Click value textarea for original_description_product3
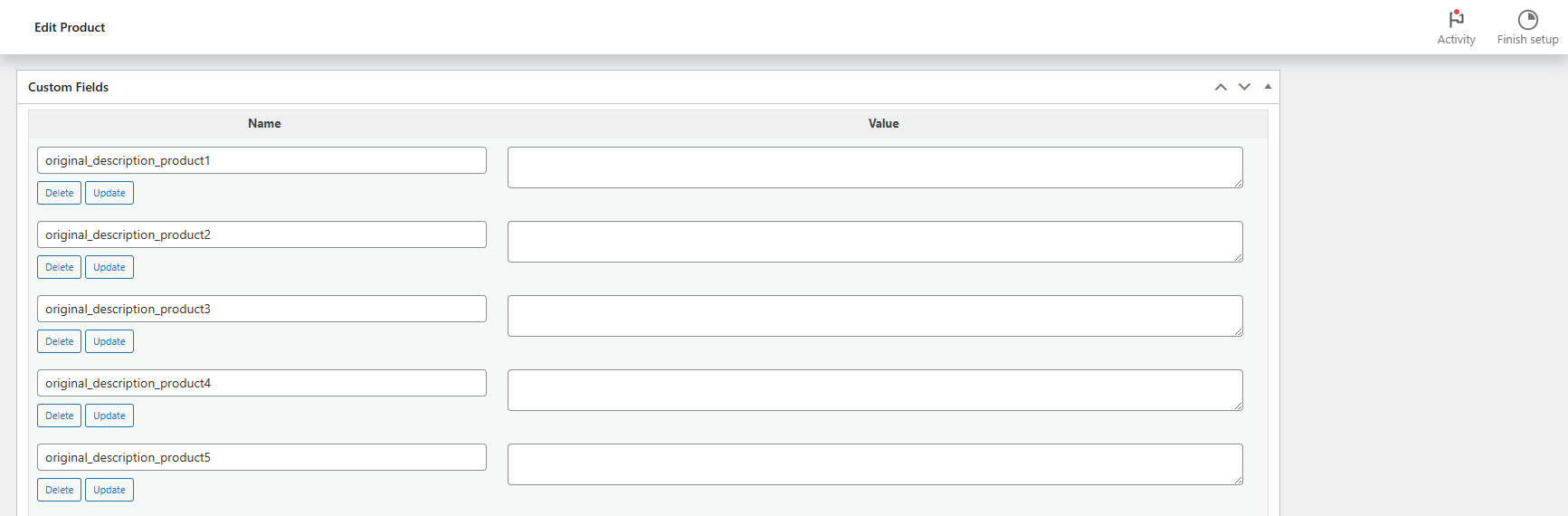 pyautogui.click(x=874, y=316)
